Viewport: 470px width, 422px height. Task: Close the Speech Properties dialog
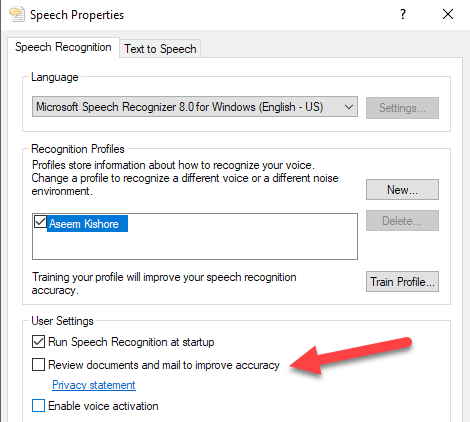pos(448,14)
